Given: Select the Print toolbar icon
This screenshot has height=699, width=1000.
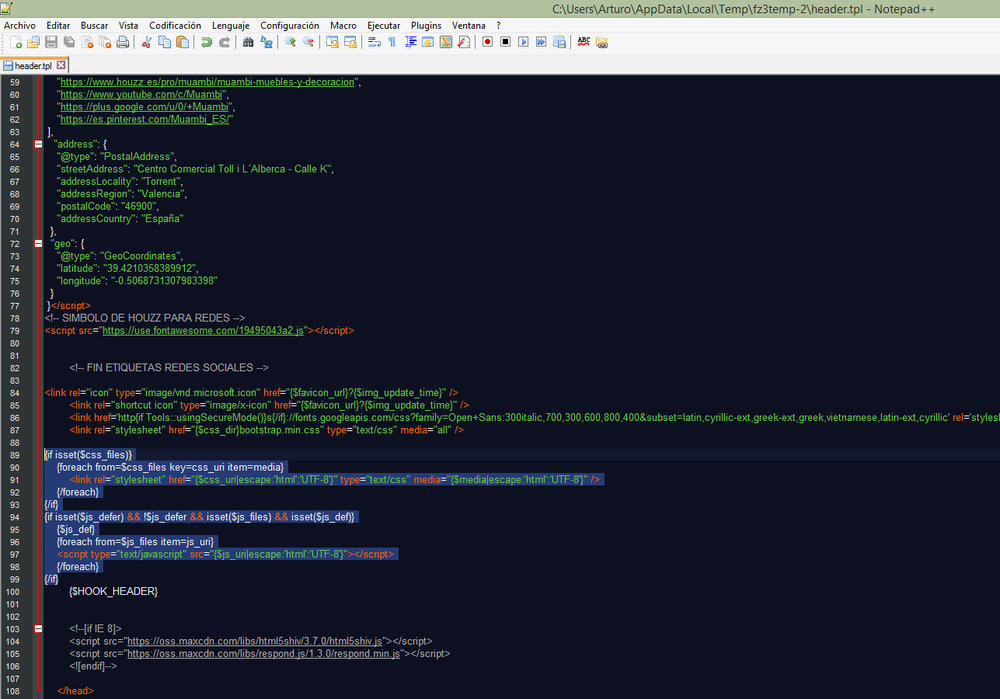Looking at the screenshot, I should point(122,42).
